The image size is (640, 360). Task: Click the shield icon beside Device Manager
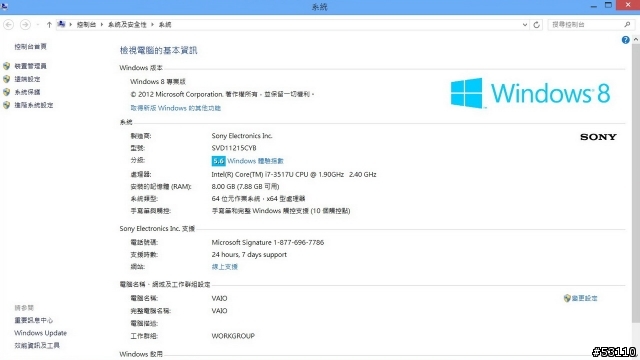click(7, 66)
